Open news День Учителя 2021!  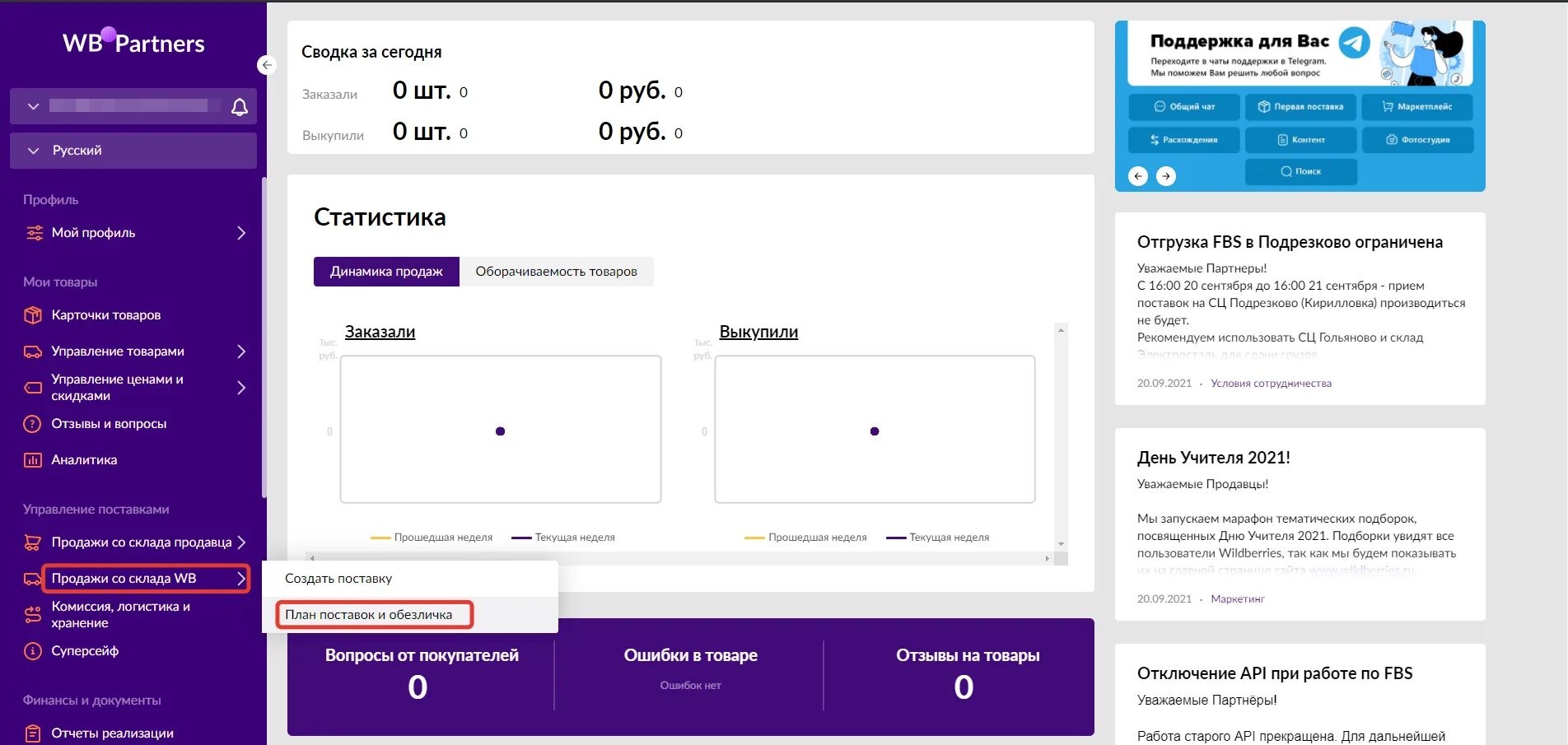pyautogui.click(x=1213, y=458)
